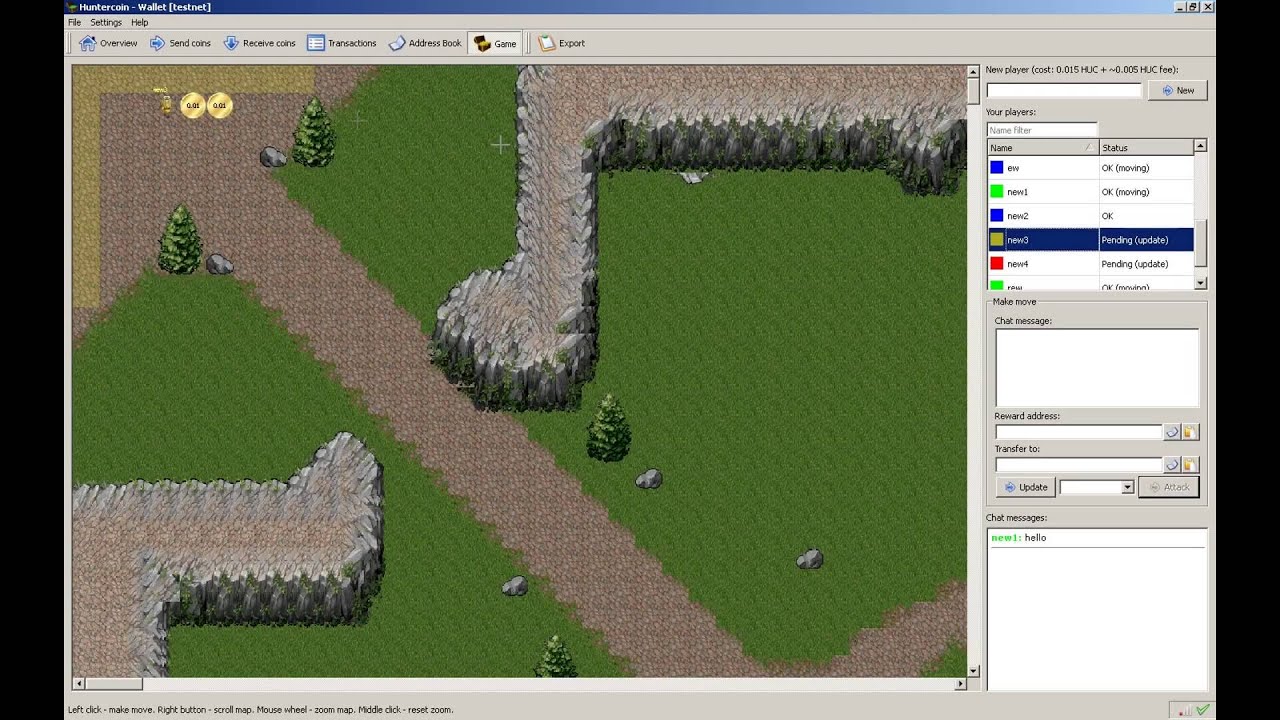This screenshot has height=720, width=1280.
Task: Open address book for Transfer to
Action: (1171, 465)
